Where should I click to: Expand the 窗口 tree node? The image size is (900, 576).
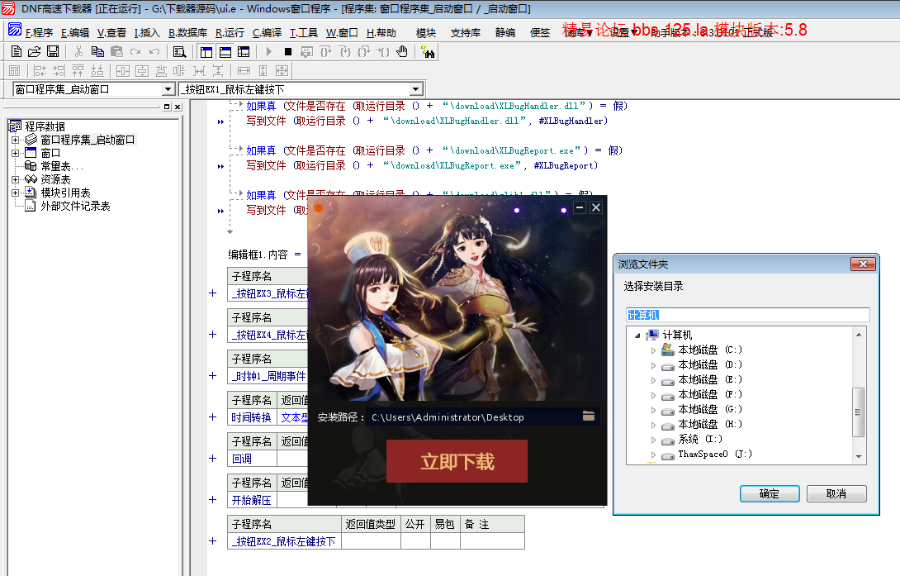(15, 153)
